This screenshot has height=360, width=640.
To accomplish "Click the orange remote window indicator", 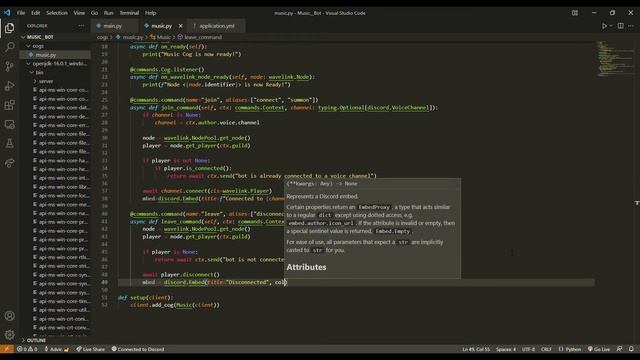I will click(x=7, y=349).
